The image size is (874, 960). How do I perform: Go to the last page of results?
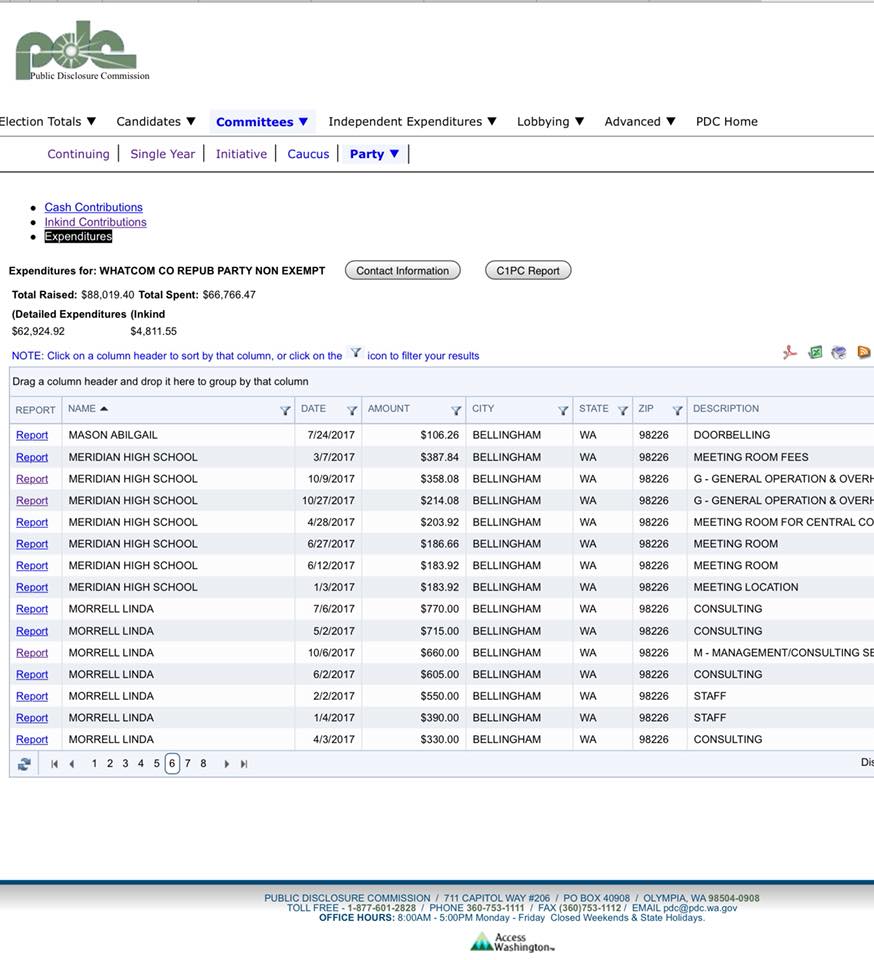click(244, 764)
